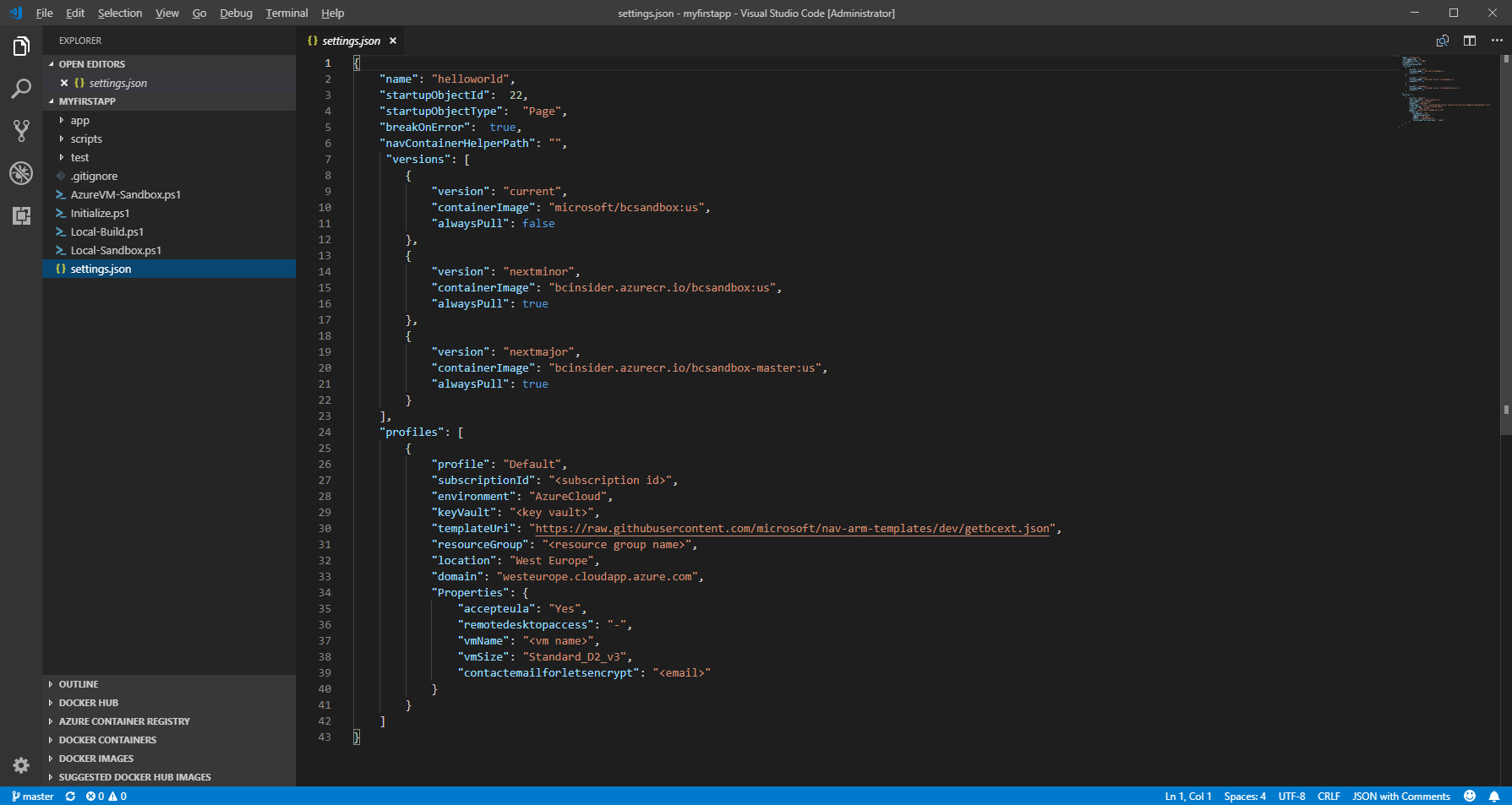Image resolution: width=1512 pixels, height=805 pixels.
Task: Open the Terminal menu
Action: (x=287, y=13)
